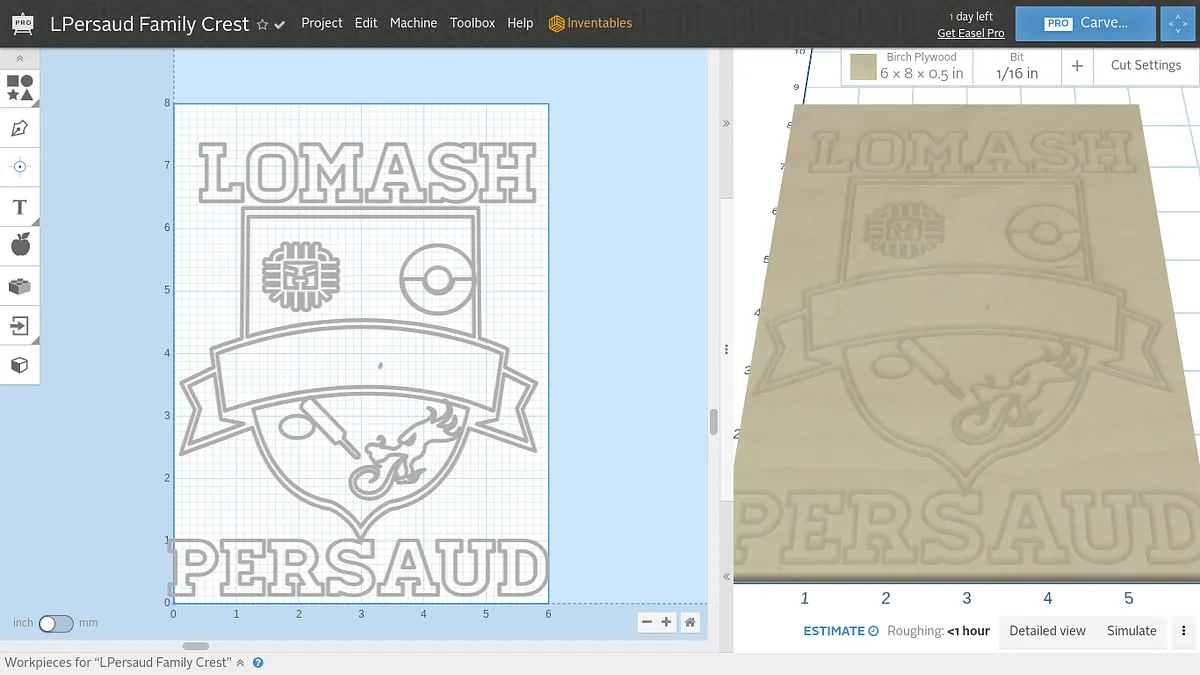Image resolution: width=1200 pixels, height=675 pixels.
Task: Open the Bit 1/16 in selector
Action: coord(1017,66)
